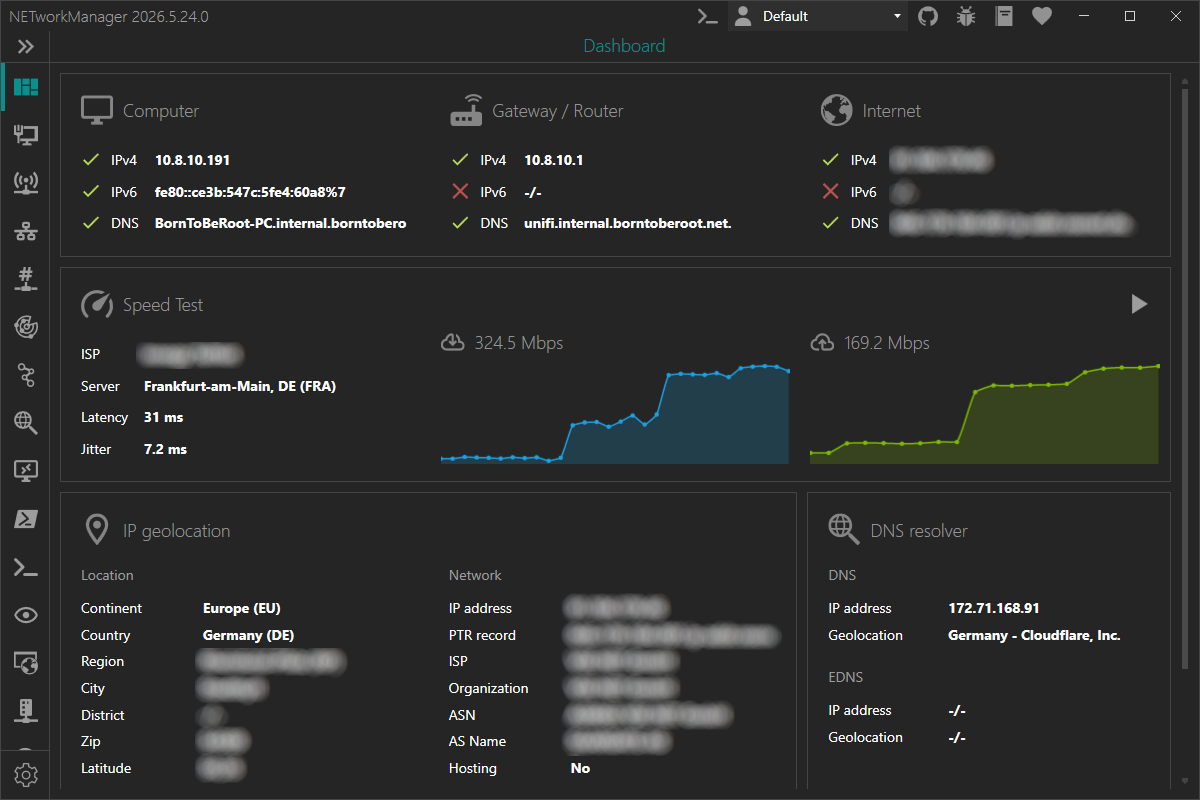Click the BornToBeRoot-PC DNS hostname
Image resolution: width=1200 pixels, height=800 pixels.
click(x=281, y=223)
